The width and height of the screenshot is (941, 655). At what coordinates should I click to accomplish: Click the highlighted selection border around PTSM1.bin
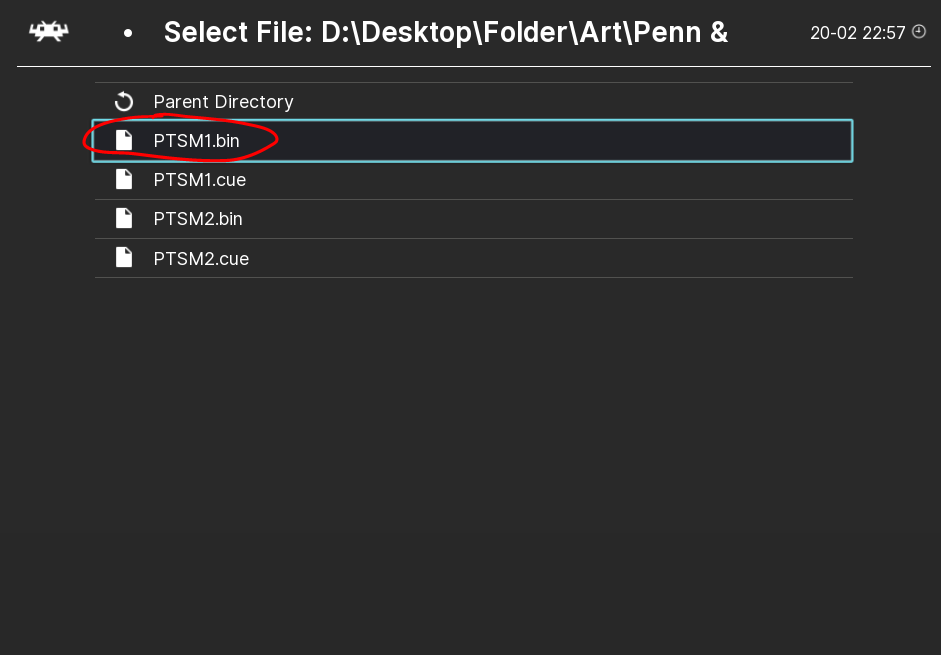470,123
